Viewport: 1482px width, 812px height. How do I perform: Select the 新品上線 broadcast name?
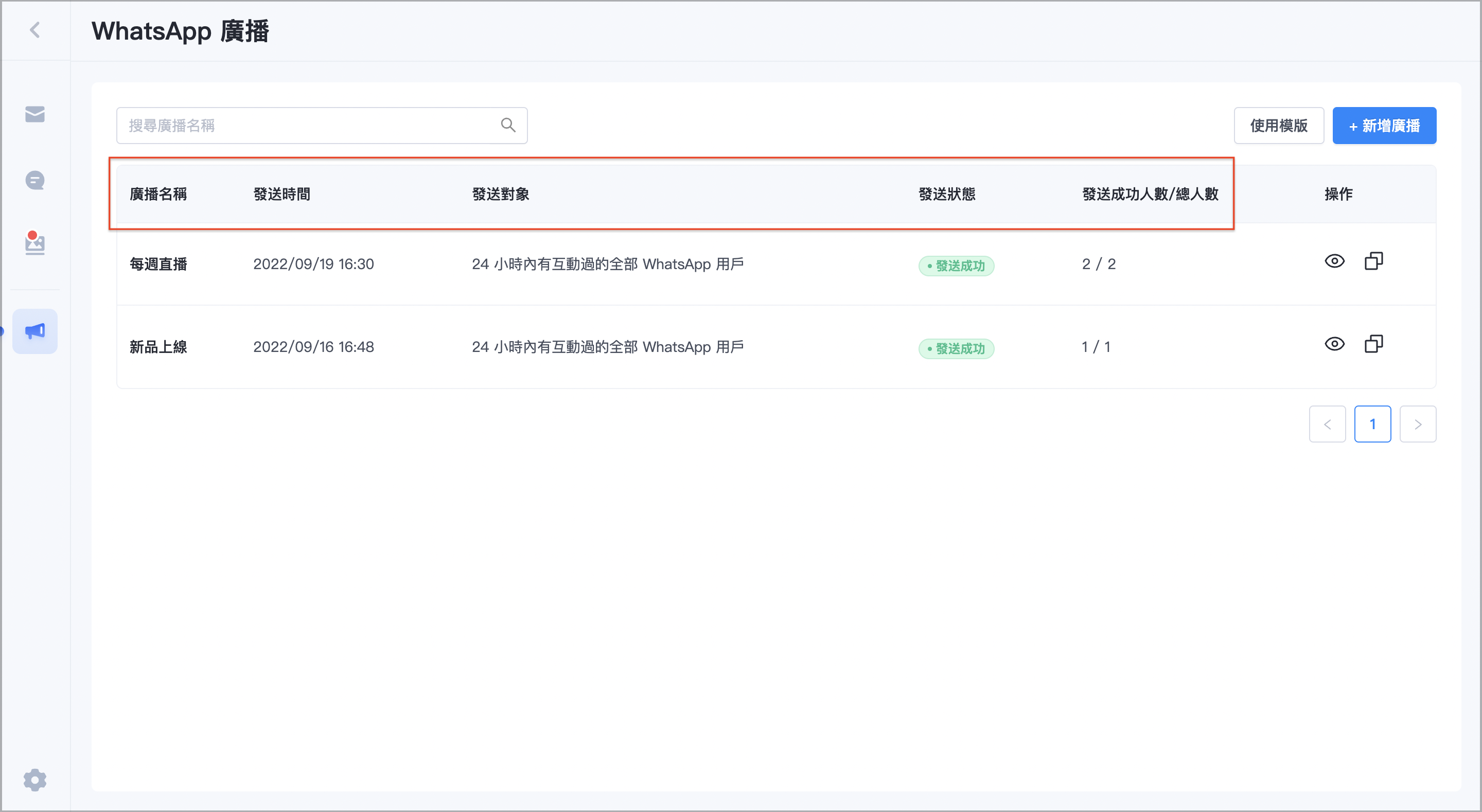(x=158, y=347)
